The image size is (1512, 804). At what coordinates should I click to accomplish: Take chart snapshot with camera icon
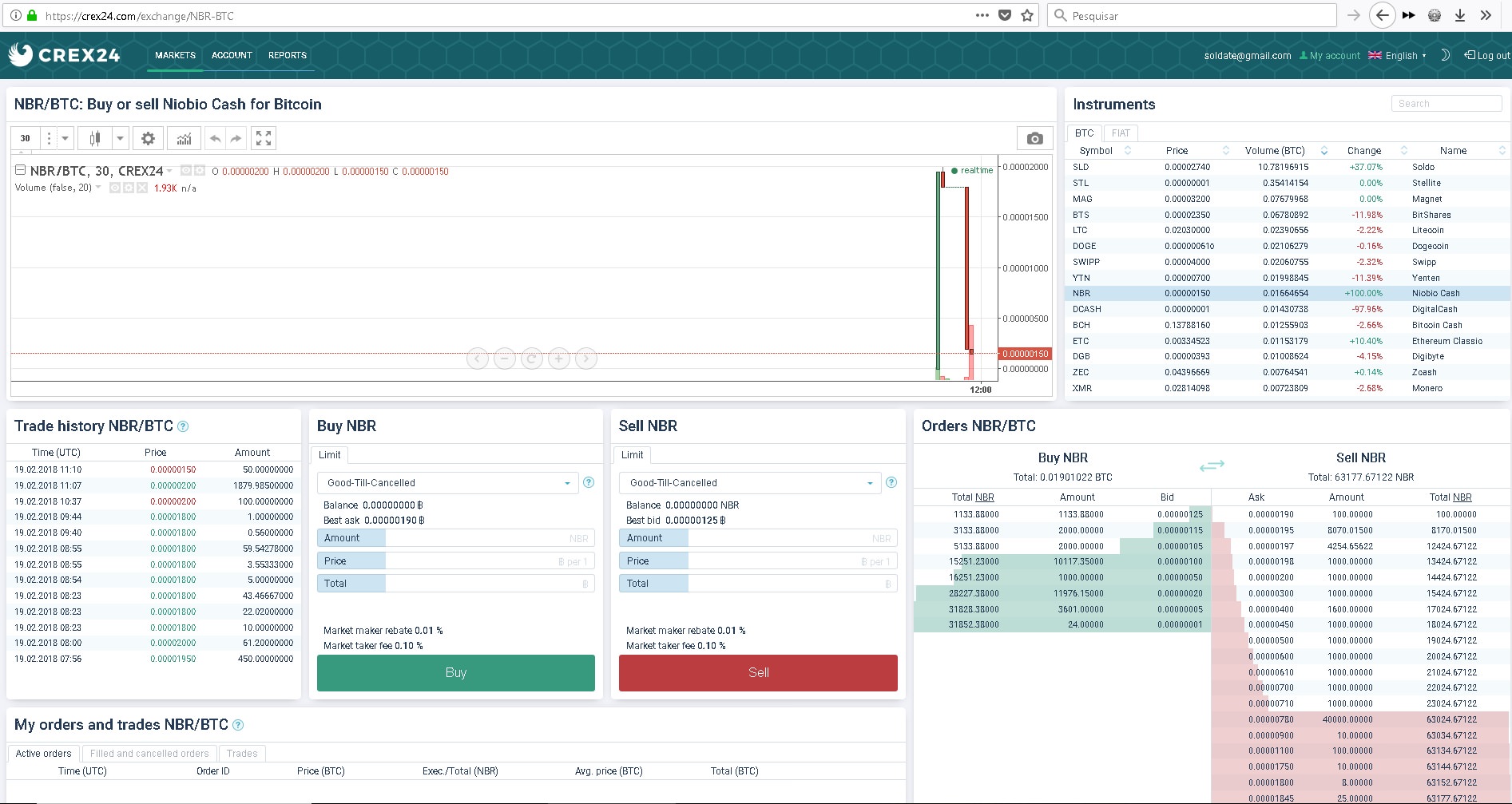coord(1034,138)
